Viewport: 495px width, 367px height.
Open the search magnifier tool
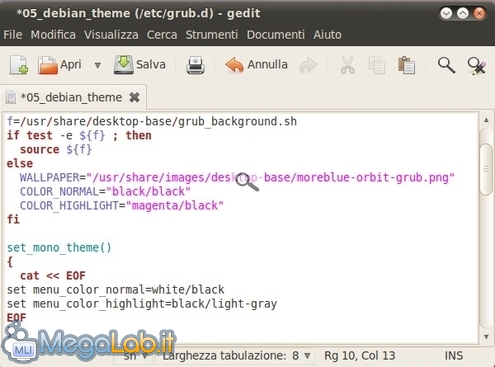[x=446, y=65]
